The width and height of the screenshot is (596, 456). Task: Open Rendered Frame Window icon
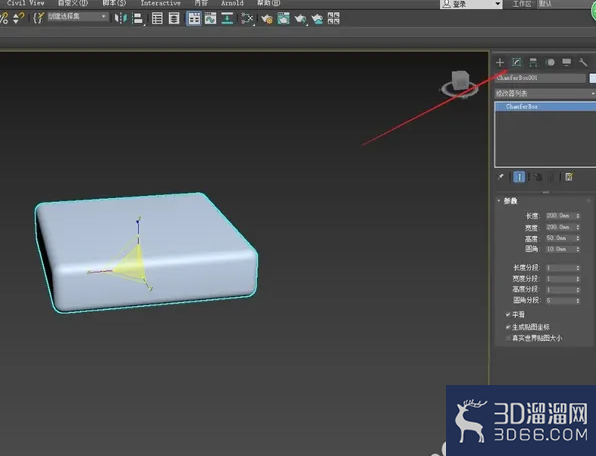click(283, 18)
